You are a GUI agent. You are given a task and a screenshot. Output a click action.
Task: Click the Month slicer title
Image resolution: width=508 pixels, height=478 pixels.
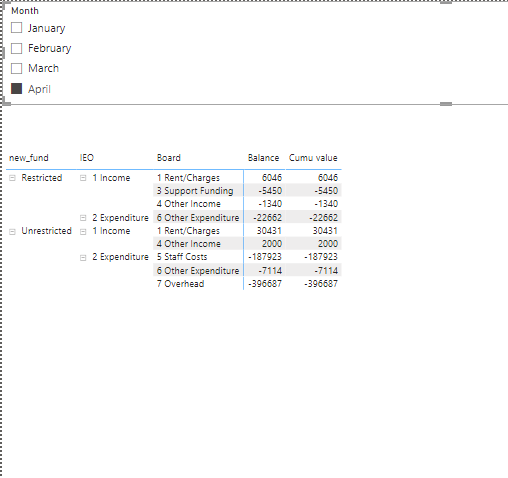25,11
